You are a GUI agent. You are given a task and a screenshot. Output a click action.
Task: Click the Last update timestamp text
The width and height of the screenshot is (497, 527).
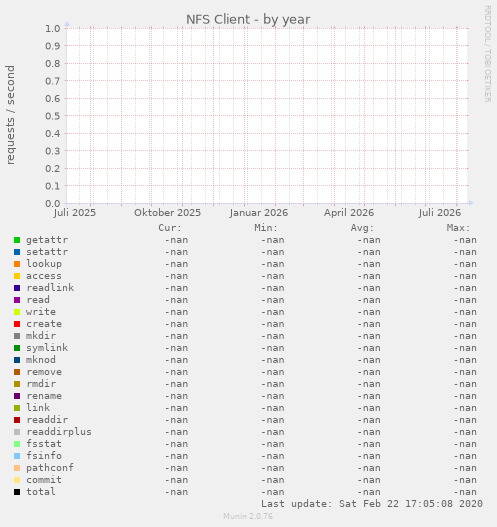[x=372, y=504]
